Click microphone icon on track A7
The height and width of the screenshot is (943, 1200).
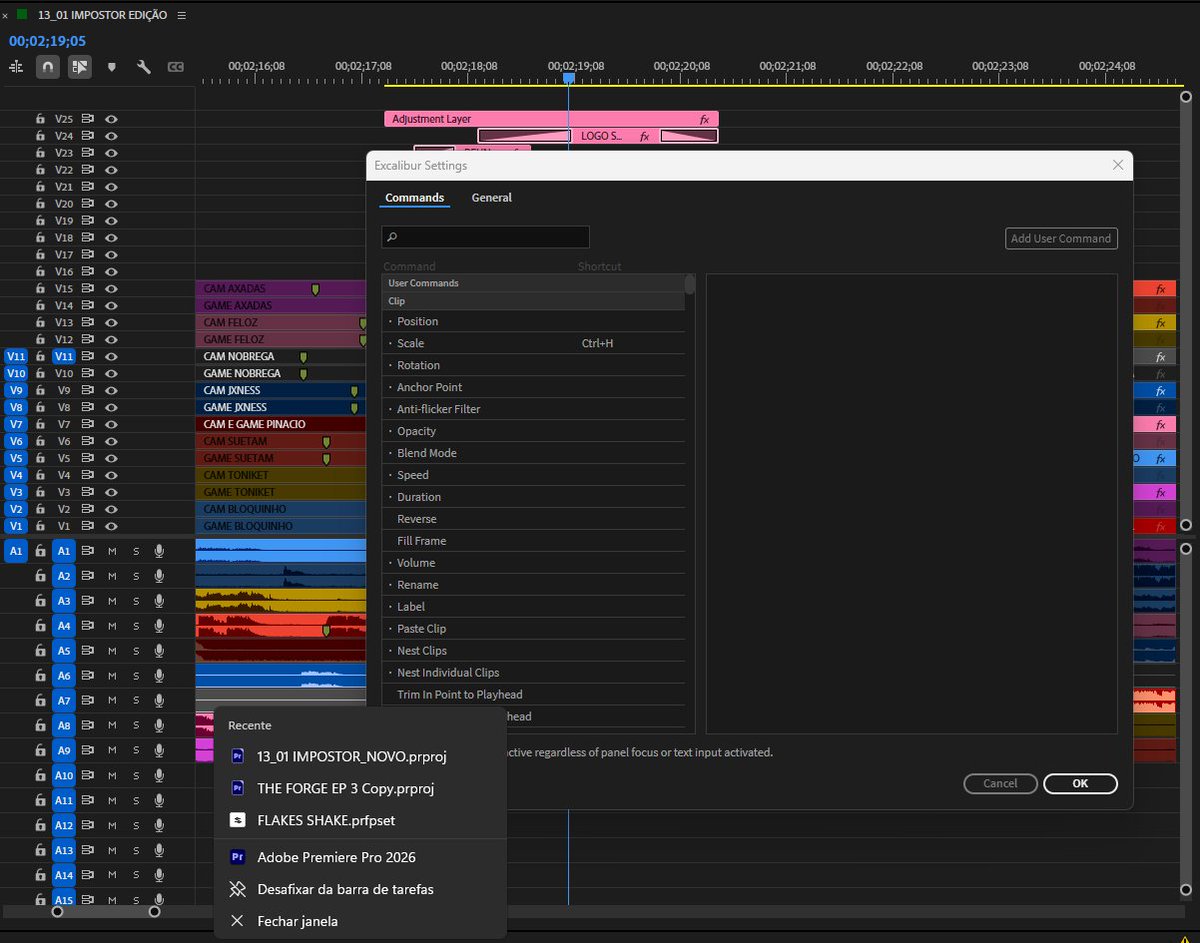pos(159,701)
